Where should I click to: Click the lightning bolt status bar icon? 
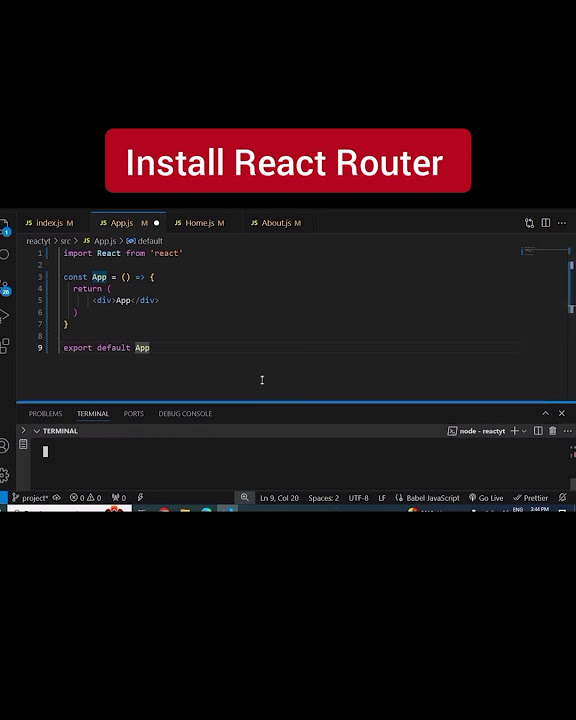pos(140,497)
